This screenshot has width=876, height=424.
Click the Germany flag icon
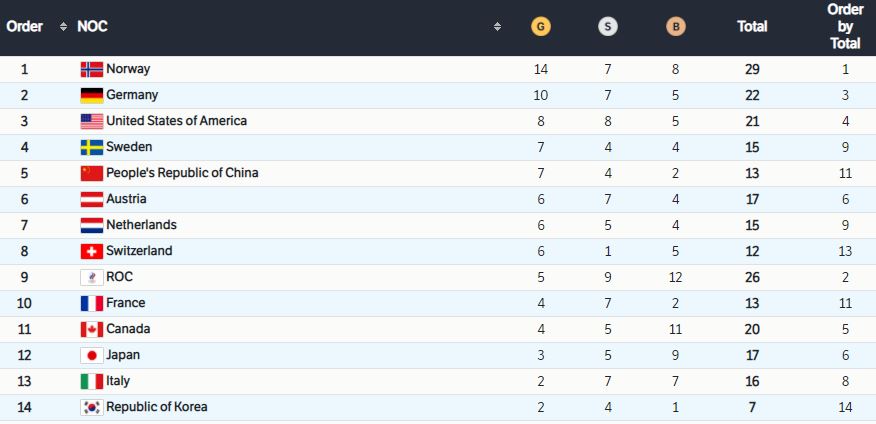91,95
